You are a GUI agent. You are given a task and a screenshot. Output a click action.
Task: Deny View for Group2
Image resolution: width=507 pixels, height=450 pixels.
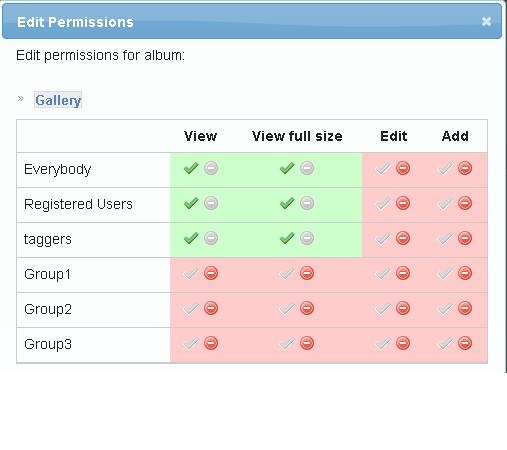pyautogui.click(x=211, y=308)
